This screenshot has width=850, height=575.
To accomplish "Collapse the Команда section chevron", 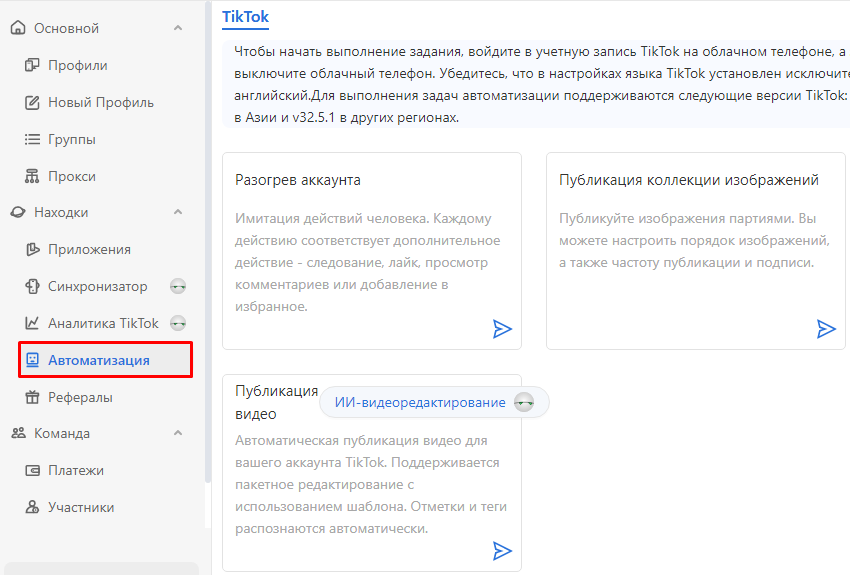I will point(178,433).
